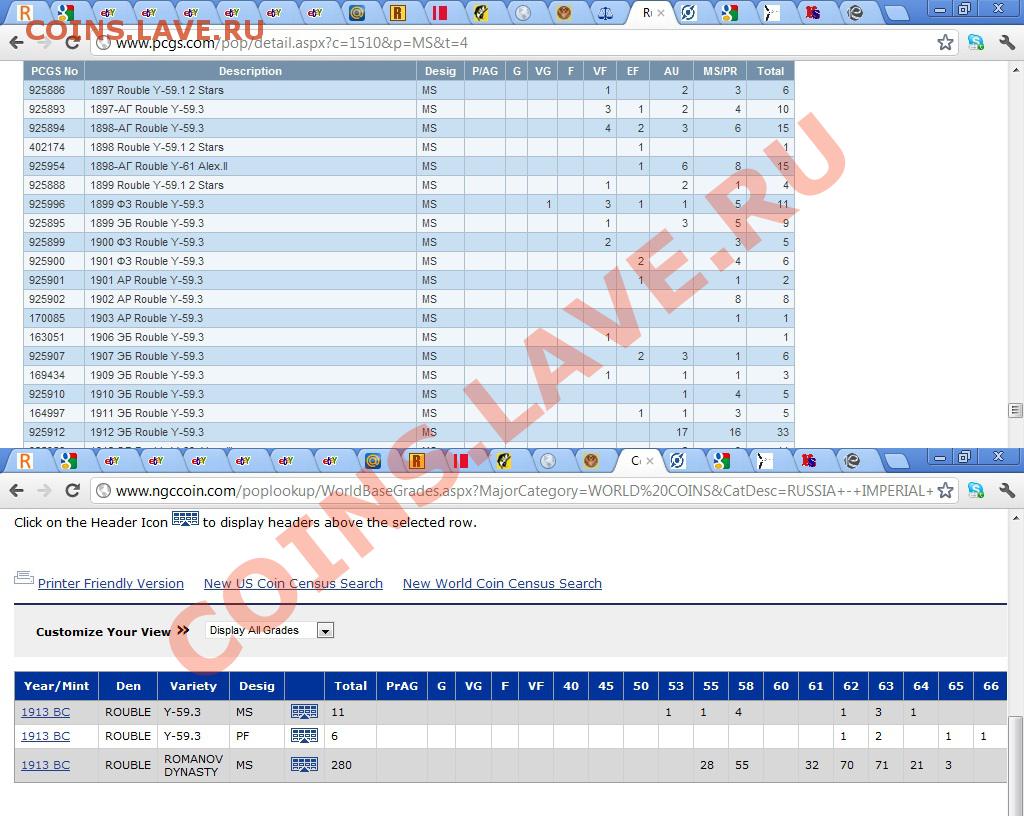
Task: Switch to the scales icon tab in top window
Action: 605,13
